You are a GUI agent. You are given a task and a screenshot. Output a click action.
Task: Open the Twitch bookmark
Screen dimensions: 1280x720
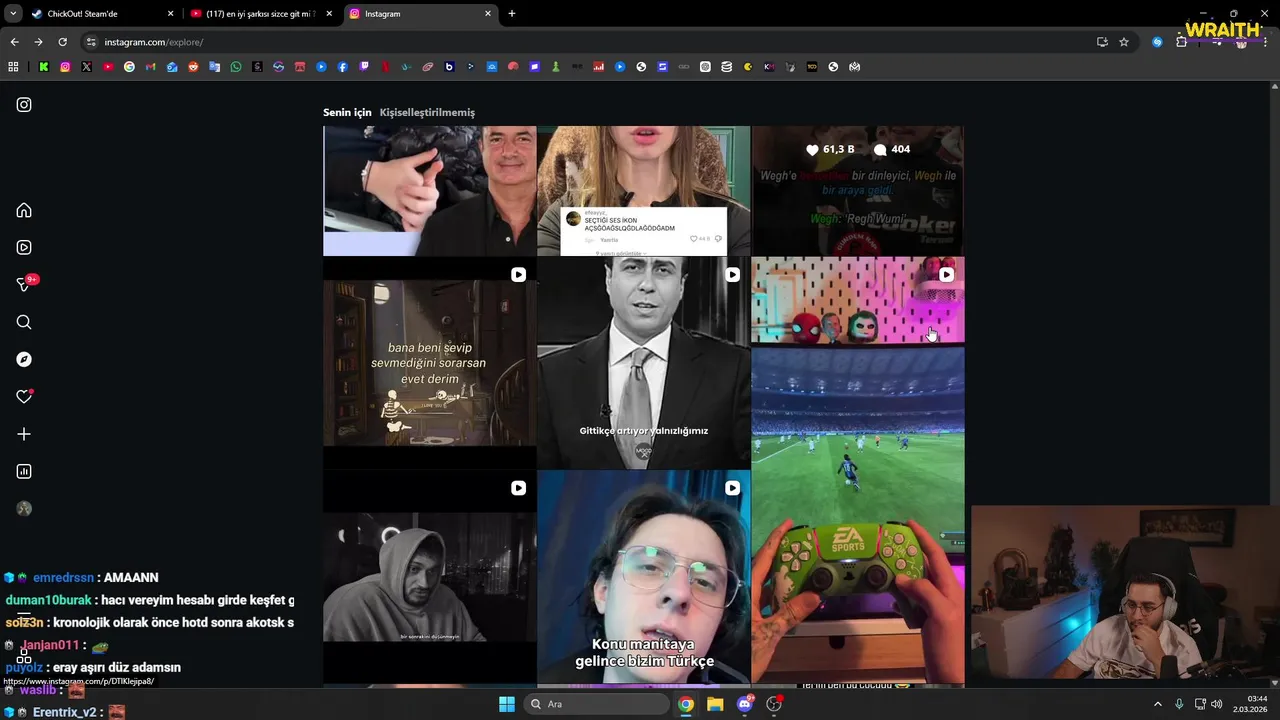(364, 67)
